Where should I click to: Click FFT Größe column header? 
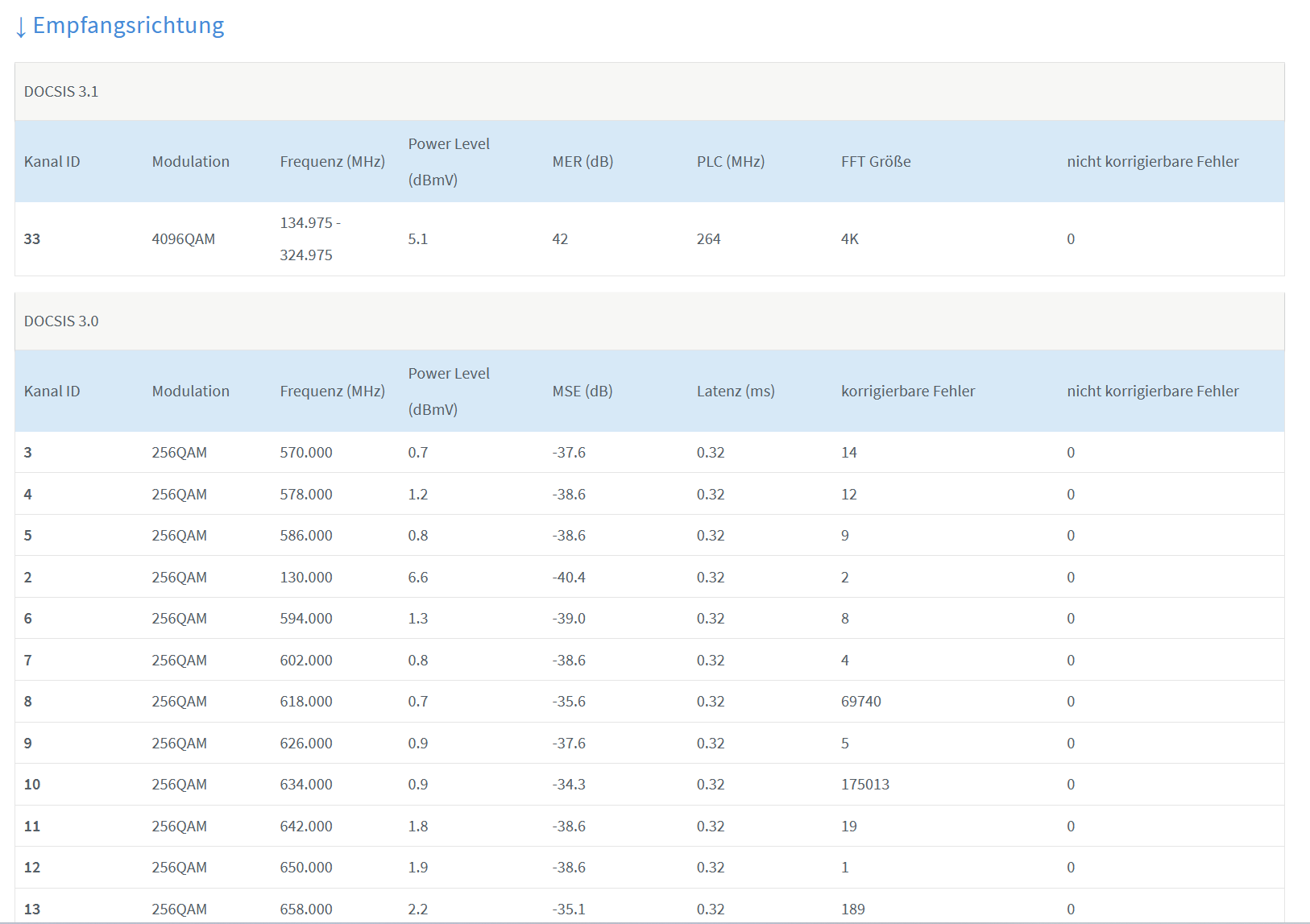tap(876, 161)
